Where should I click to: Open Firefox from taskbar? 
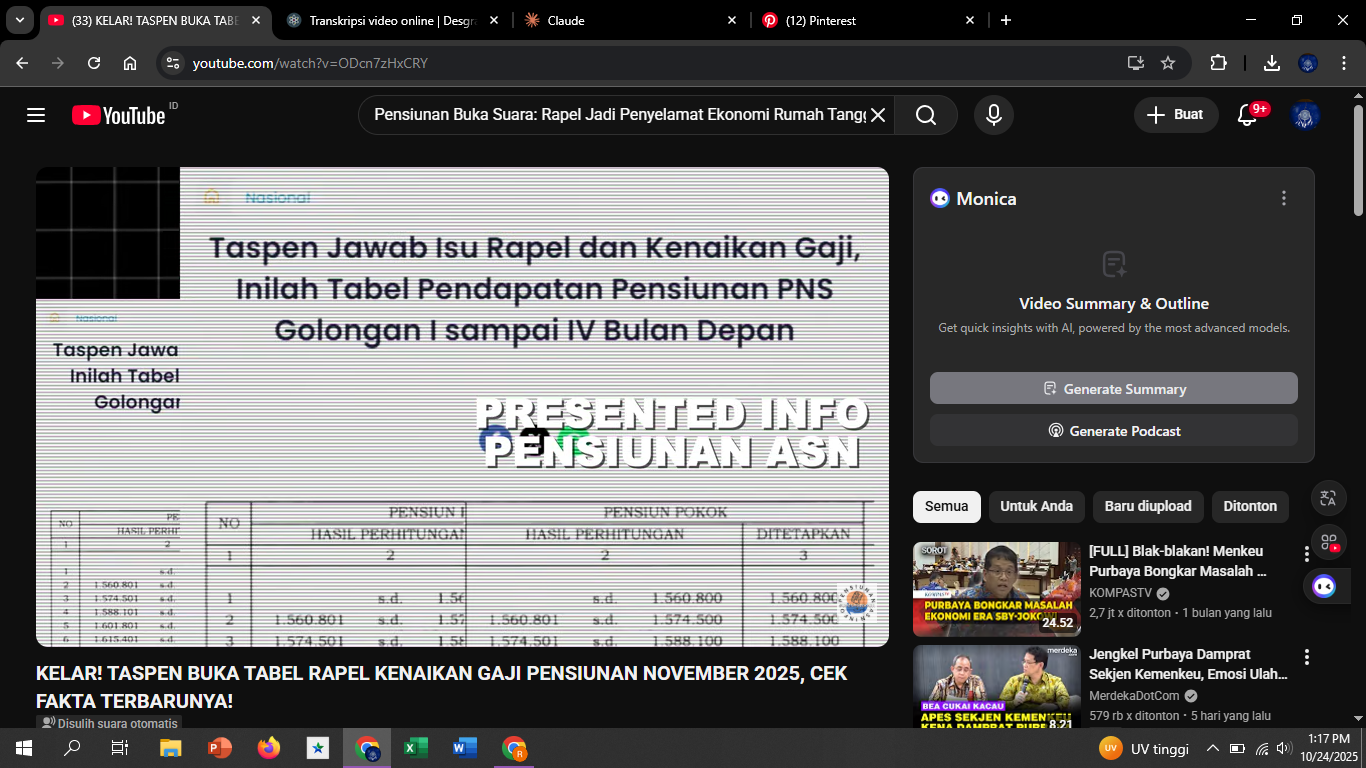[269, 748]
